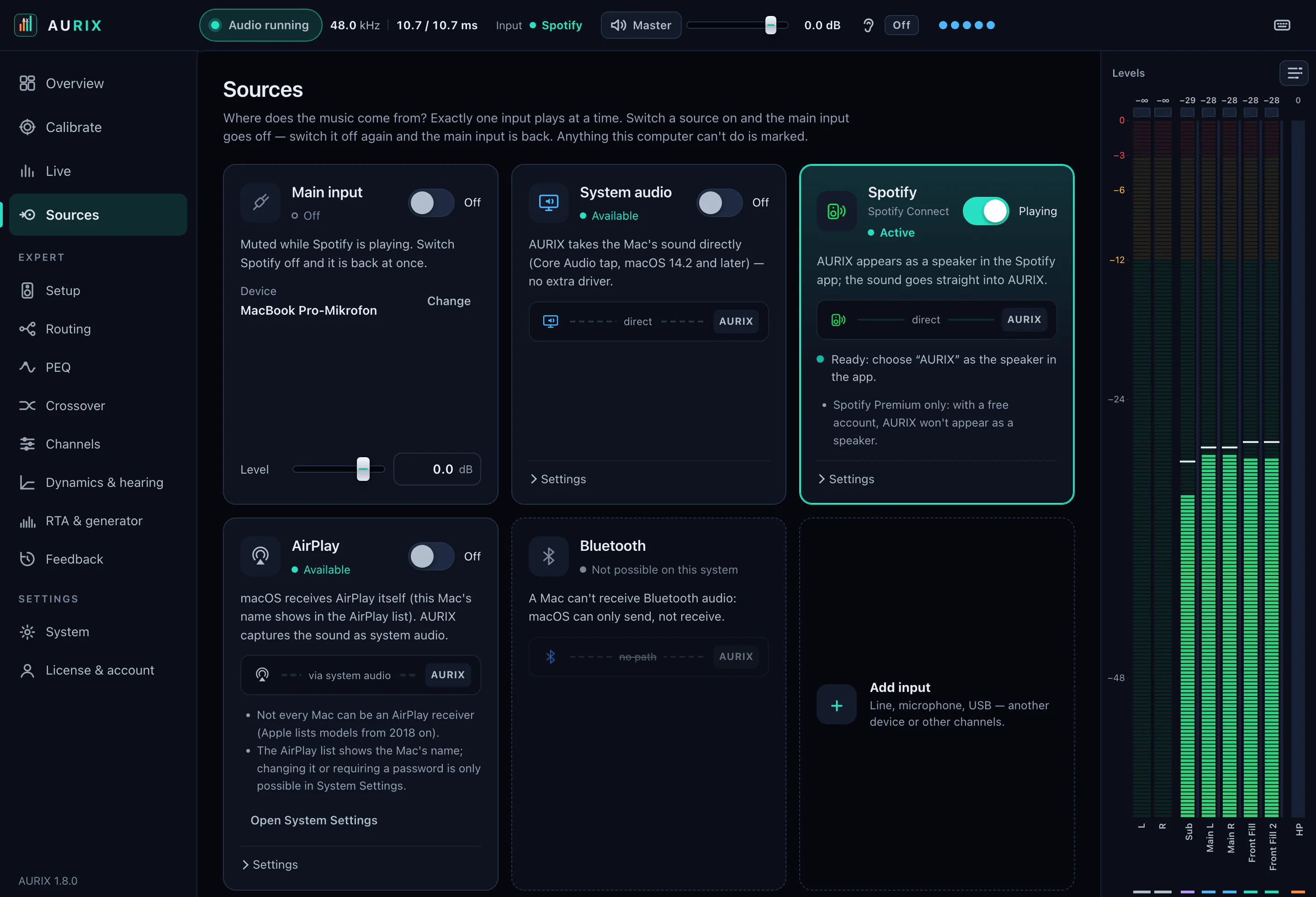Click the Live bars icon
Viewport: 1316px width, 897px height.
point(27,171)
